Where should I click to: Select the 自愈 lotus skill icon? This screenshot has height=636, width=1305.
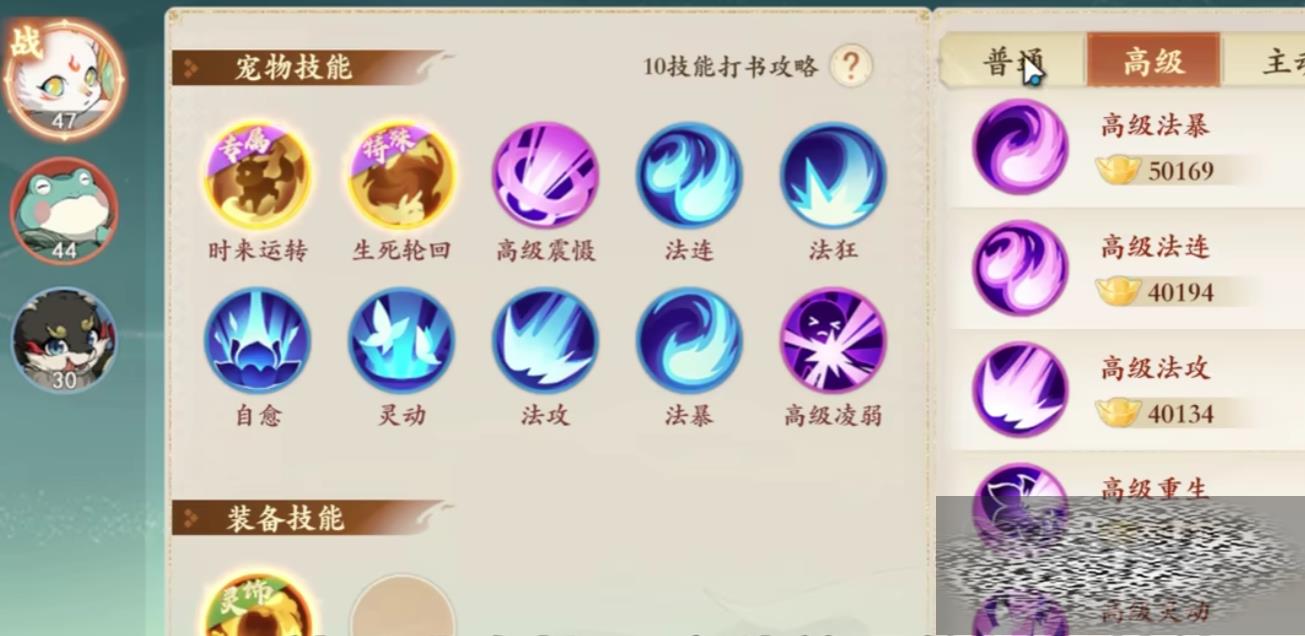point(258,341)
